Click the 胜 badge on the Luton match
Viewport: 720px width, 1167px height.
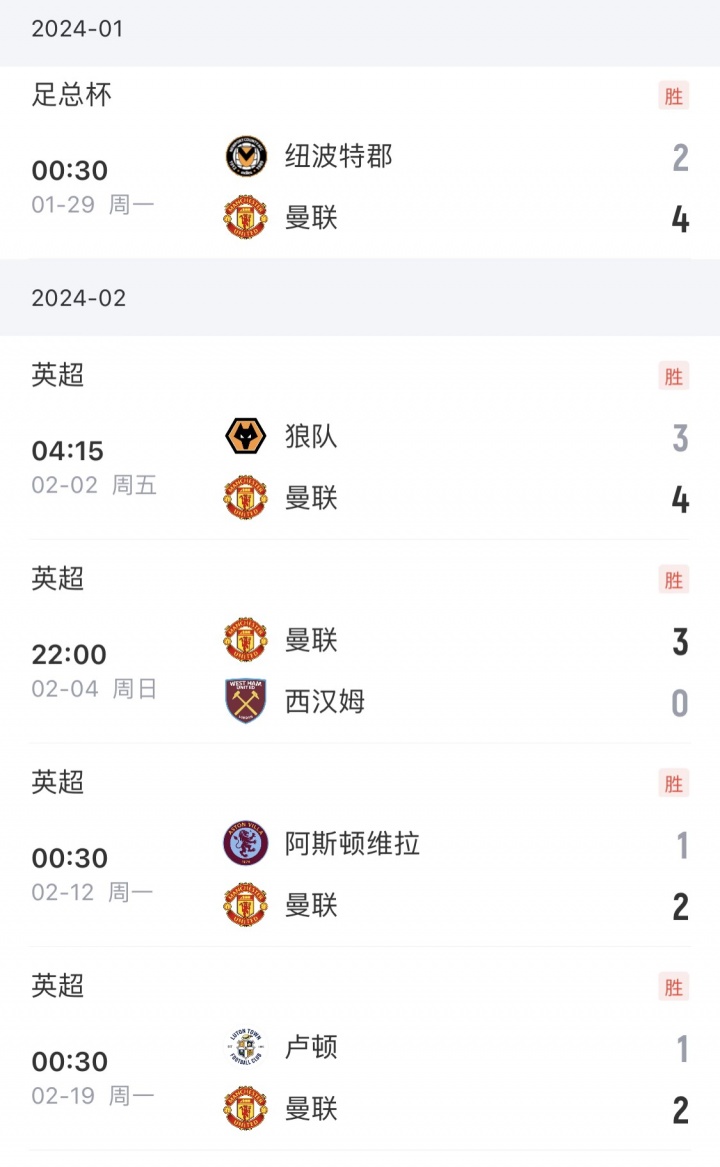click(x=674, y=987)
